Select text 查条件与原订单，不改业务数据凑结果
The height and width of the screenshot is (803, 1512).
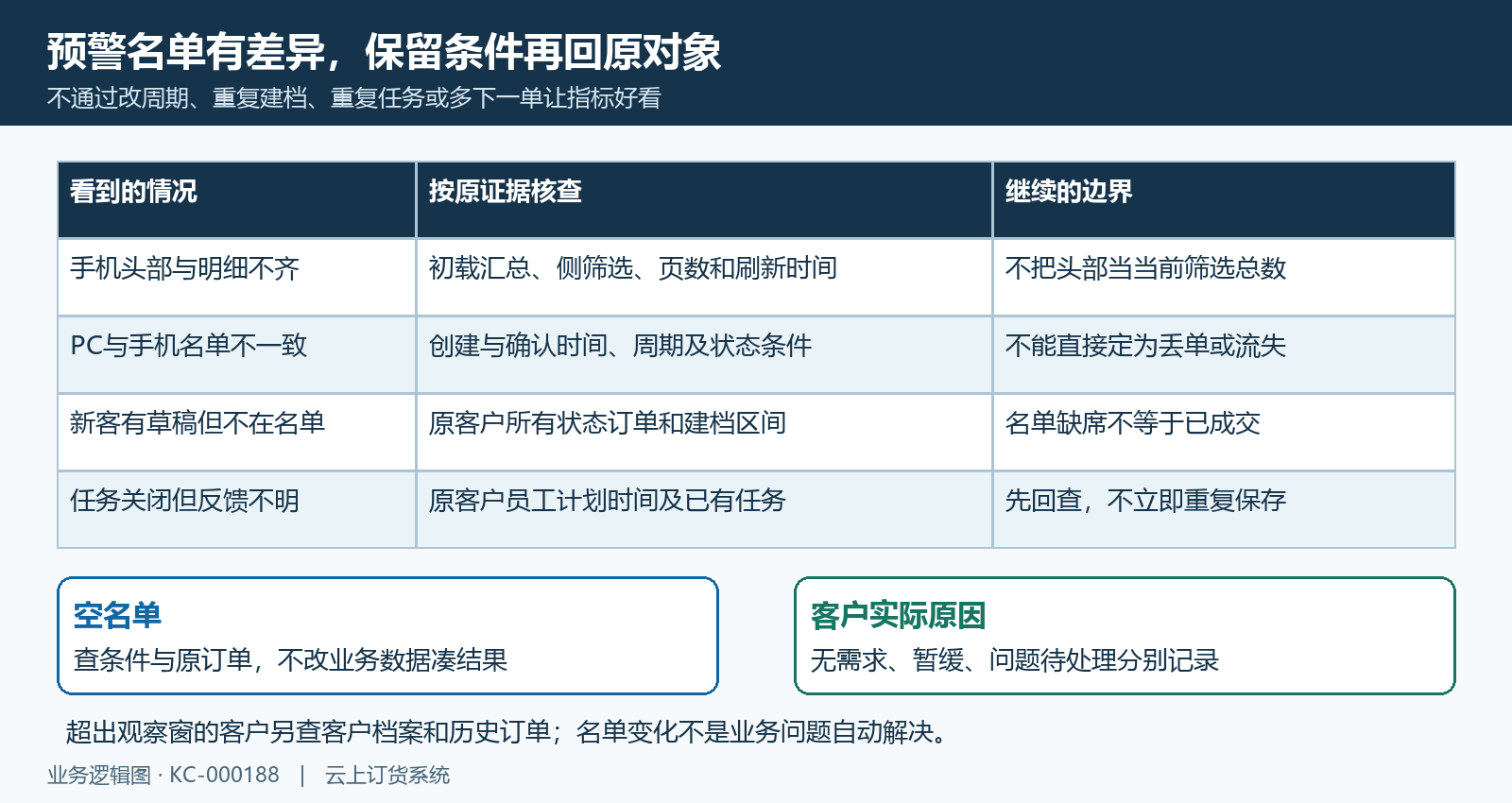tap(290, 659)
